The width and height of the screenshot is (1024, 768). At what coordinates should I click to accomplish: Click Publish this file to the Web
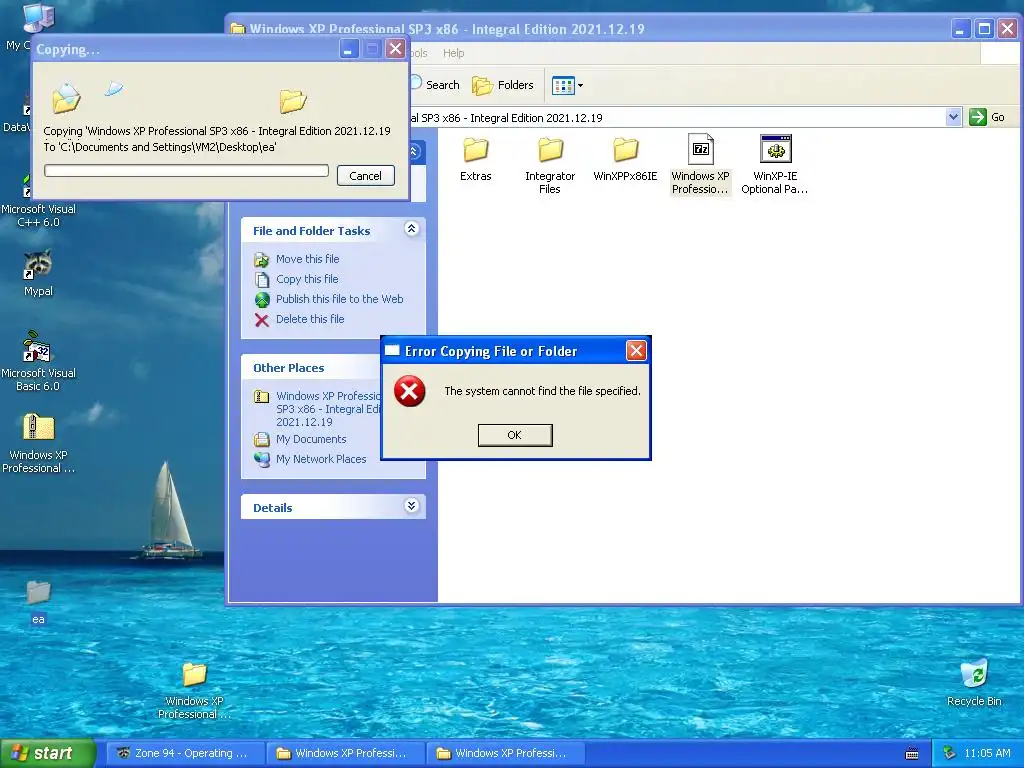(x=340, y=299)
